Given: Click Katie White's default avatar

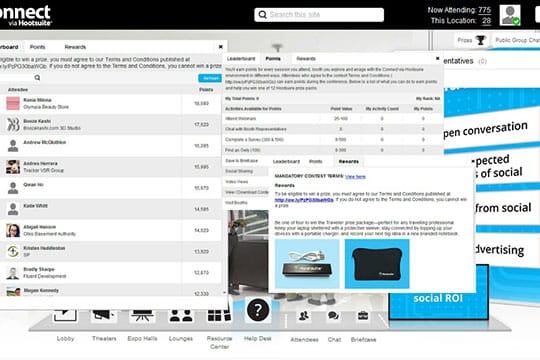Looking at the screenshot, I should click(x=13, y=209).
